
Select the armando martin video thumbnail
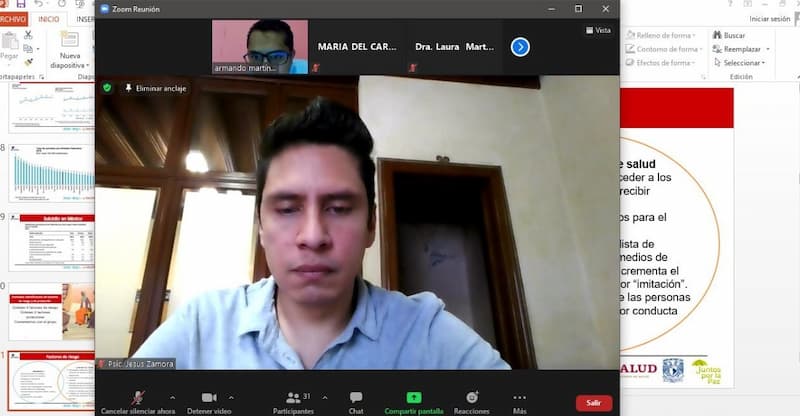coord(260,47)
